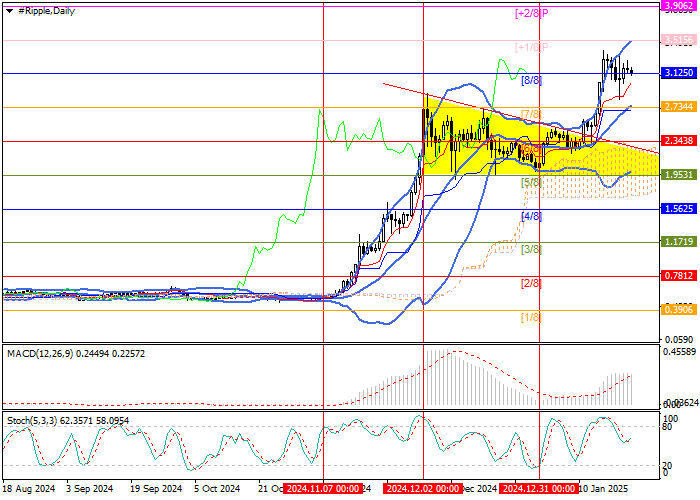Click the red 2.3438 price tag
The width and height of the screenshot is (700, 500).
pos(678,141)
